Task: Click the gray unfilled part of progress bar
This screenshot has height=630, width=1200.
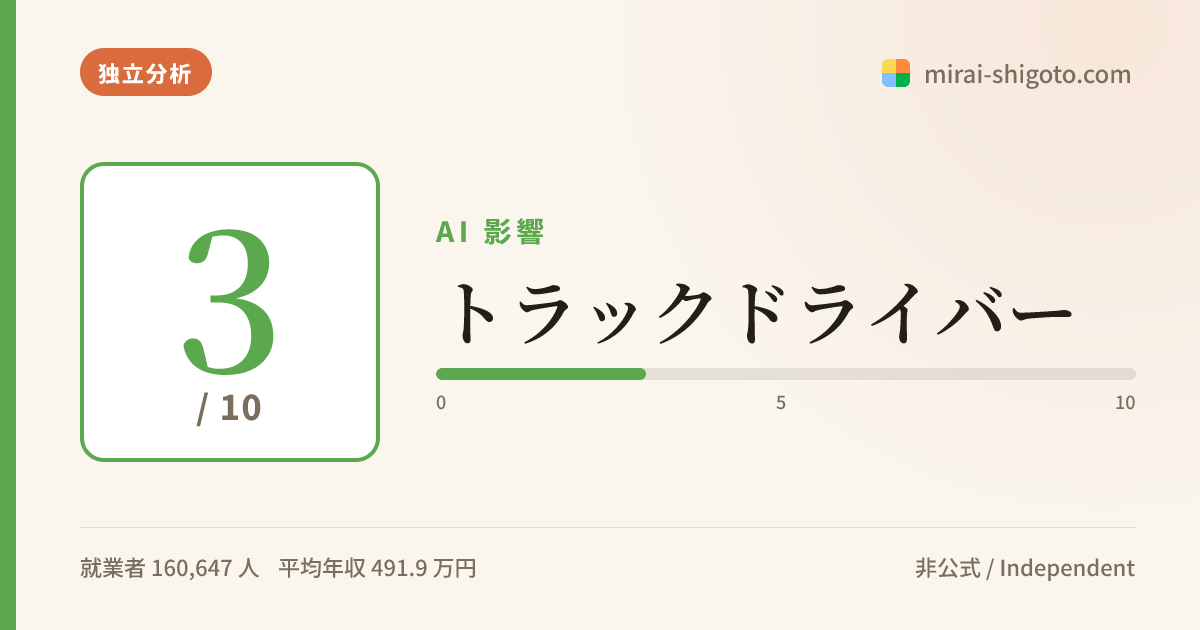Action: pyautogui.click(x=891, y=374)
